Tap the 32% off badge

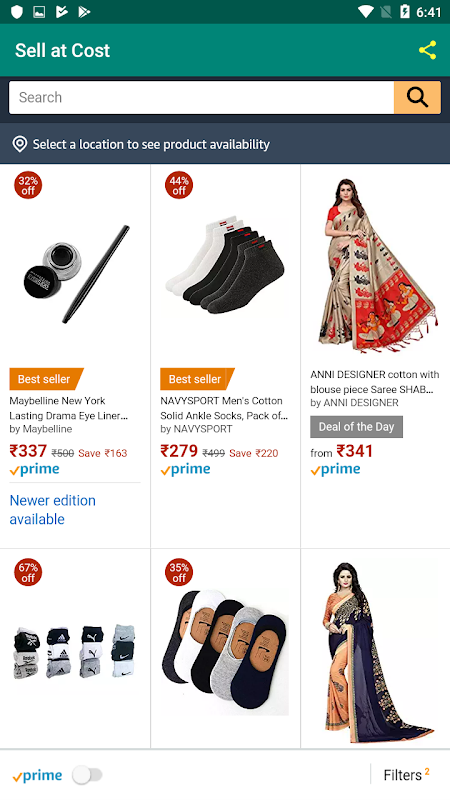point(28,185)
